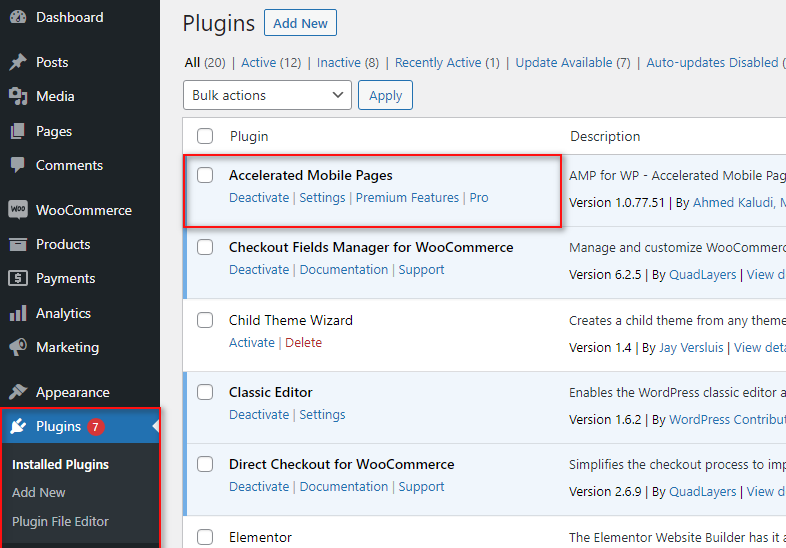Click the Pages icon in sidebar
786x548 pixels.
point(18,131)
